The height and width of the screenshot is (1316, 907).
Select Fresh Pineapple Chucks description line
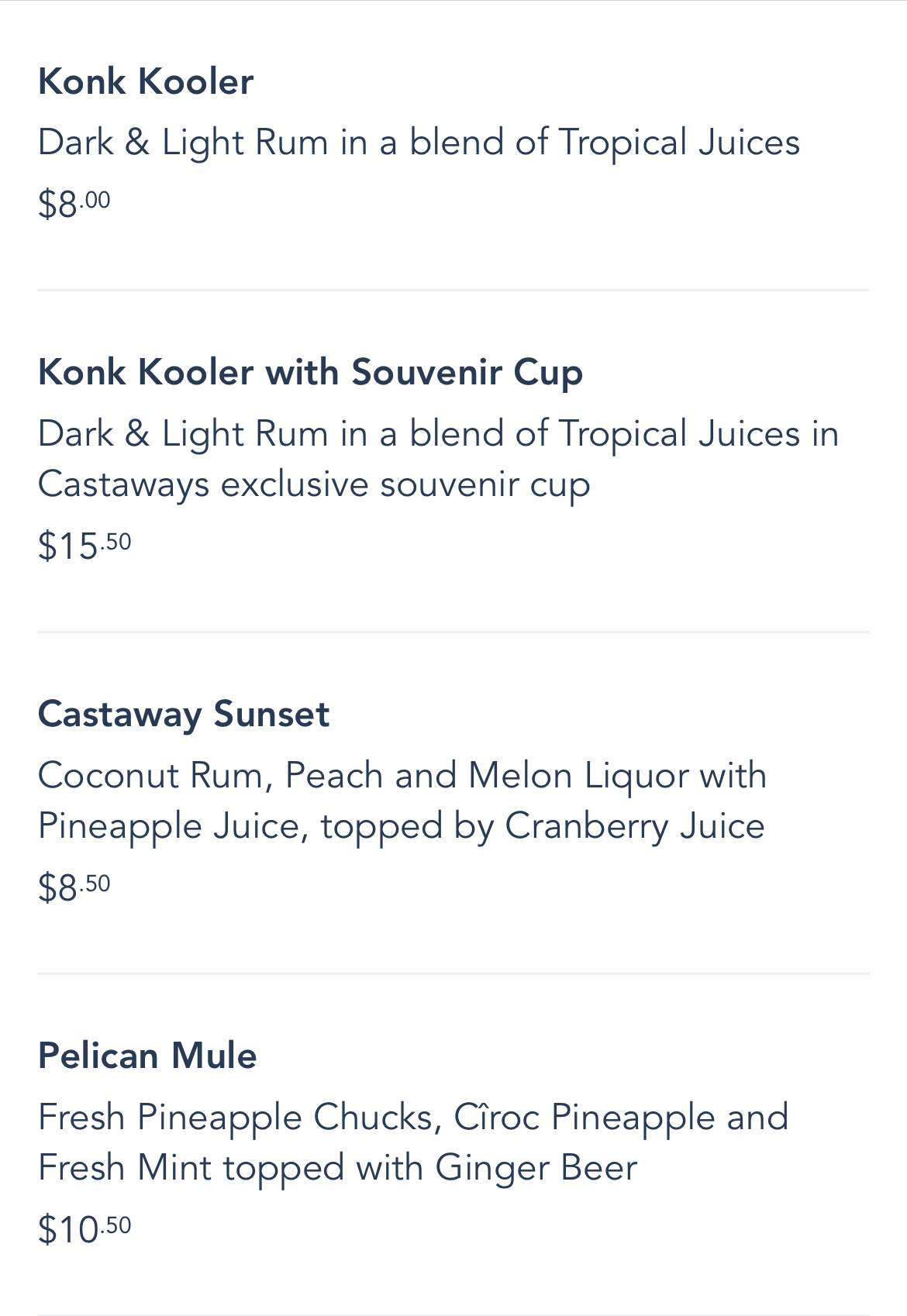tap(413, 1118)
